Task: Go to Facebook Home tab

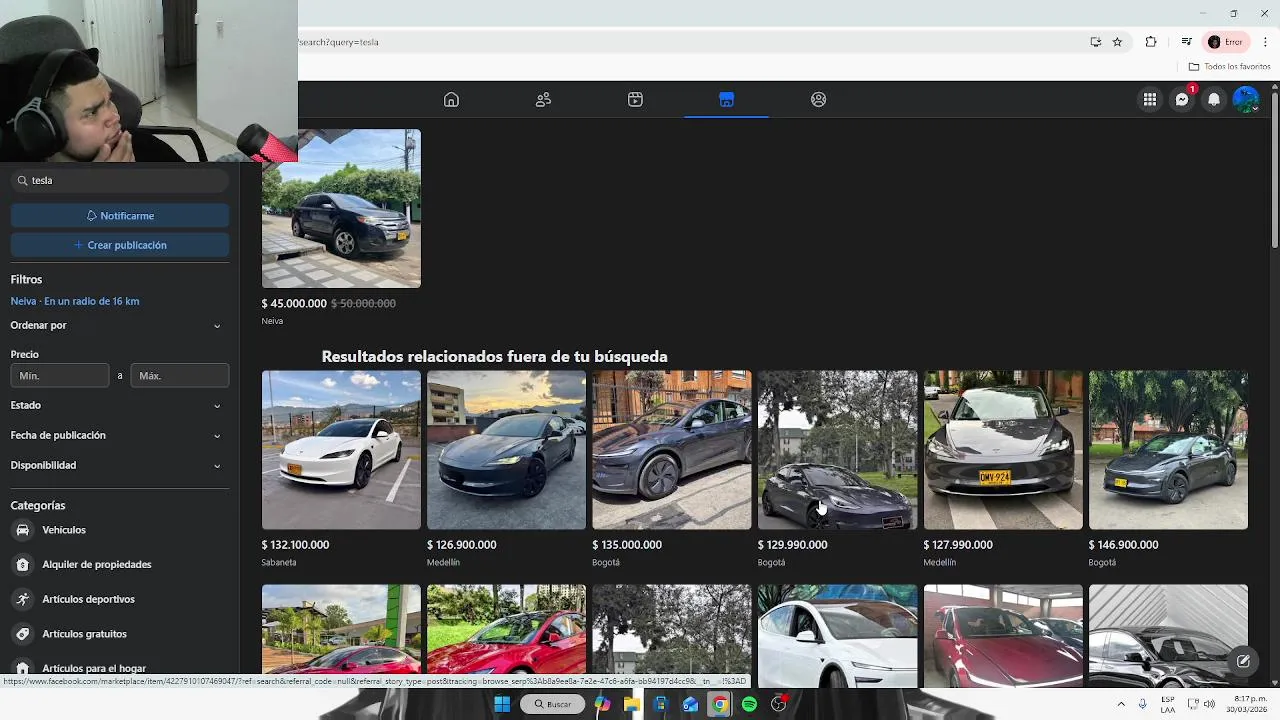Action: coord(451,99)
